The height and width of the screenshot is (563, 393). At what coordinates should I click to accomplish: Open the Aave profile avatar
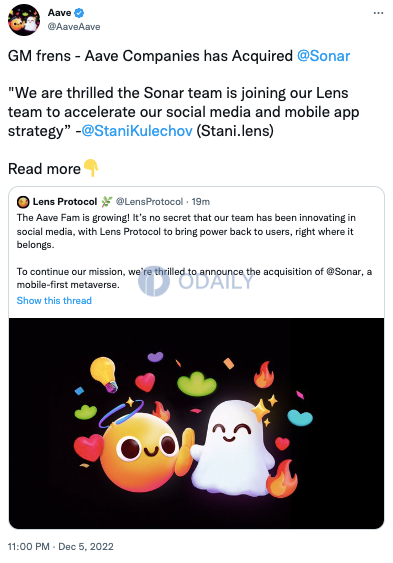pyautogui.click(x=24, y=20)
